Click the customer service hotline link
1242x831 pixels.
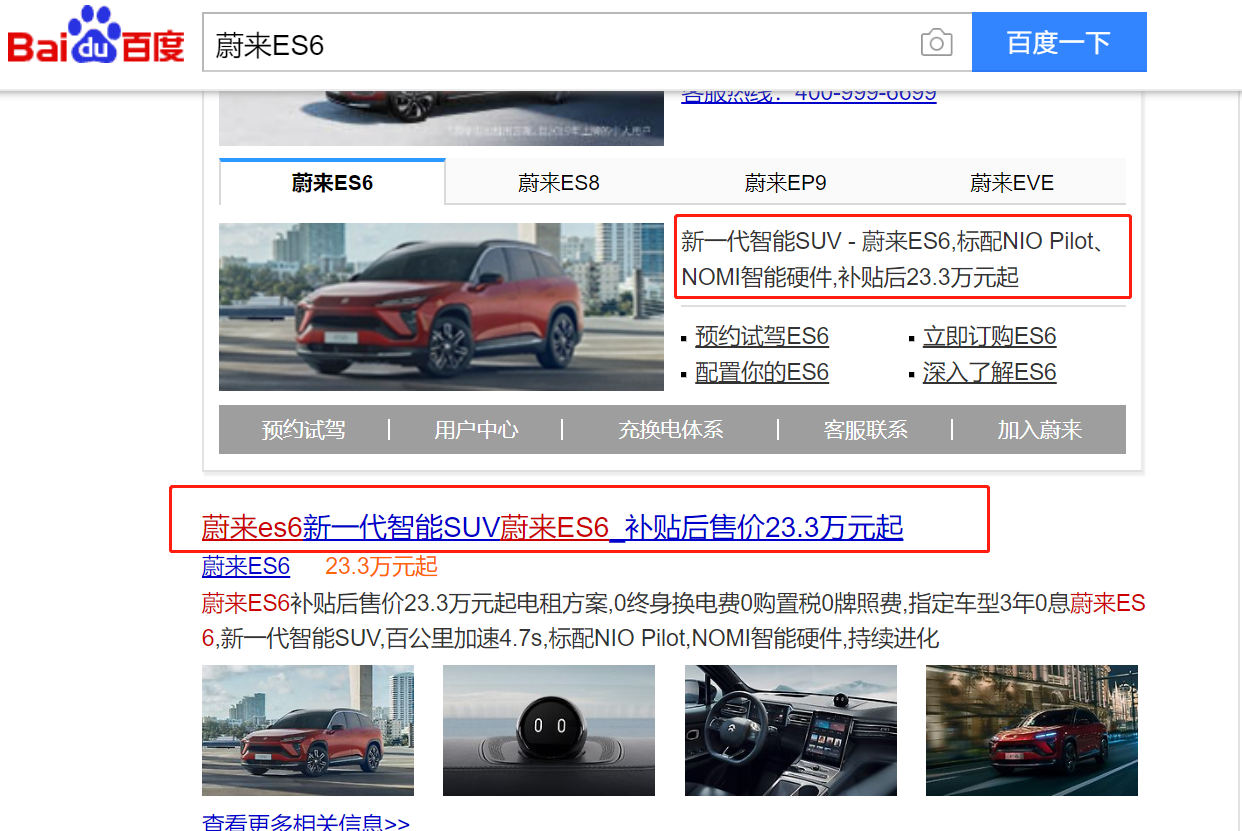[809, 95]
